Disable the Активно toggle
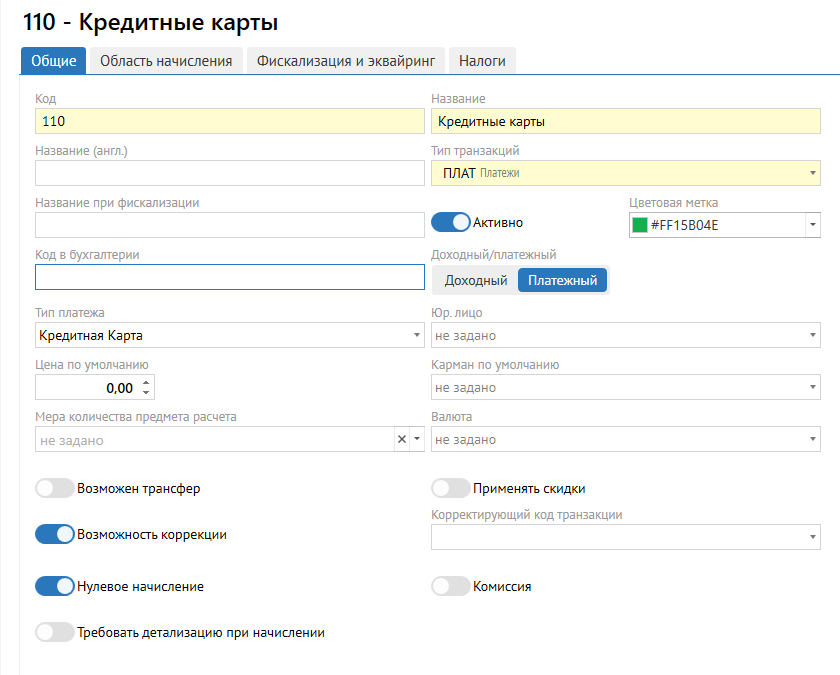This screenshot has width=840, height=675. pyautogui.click(x=450, y=223)
